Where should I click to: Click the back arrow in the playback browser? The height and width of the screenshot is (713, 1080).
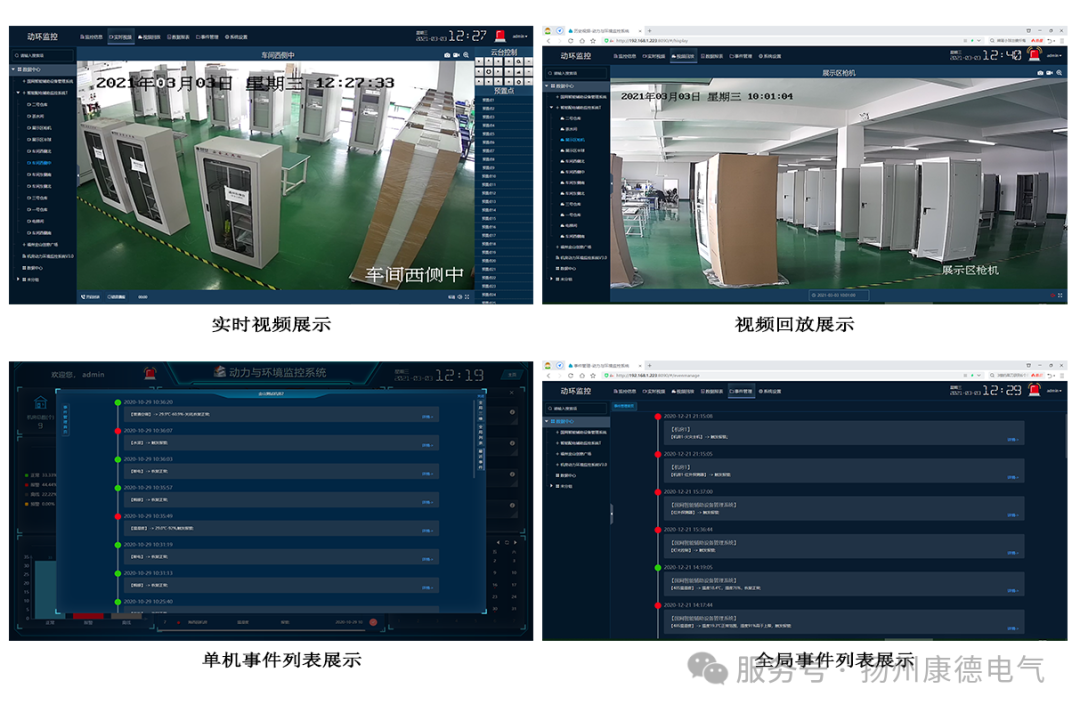pos(549,41)
